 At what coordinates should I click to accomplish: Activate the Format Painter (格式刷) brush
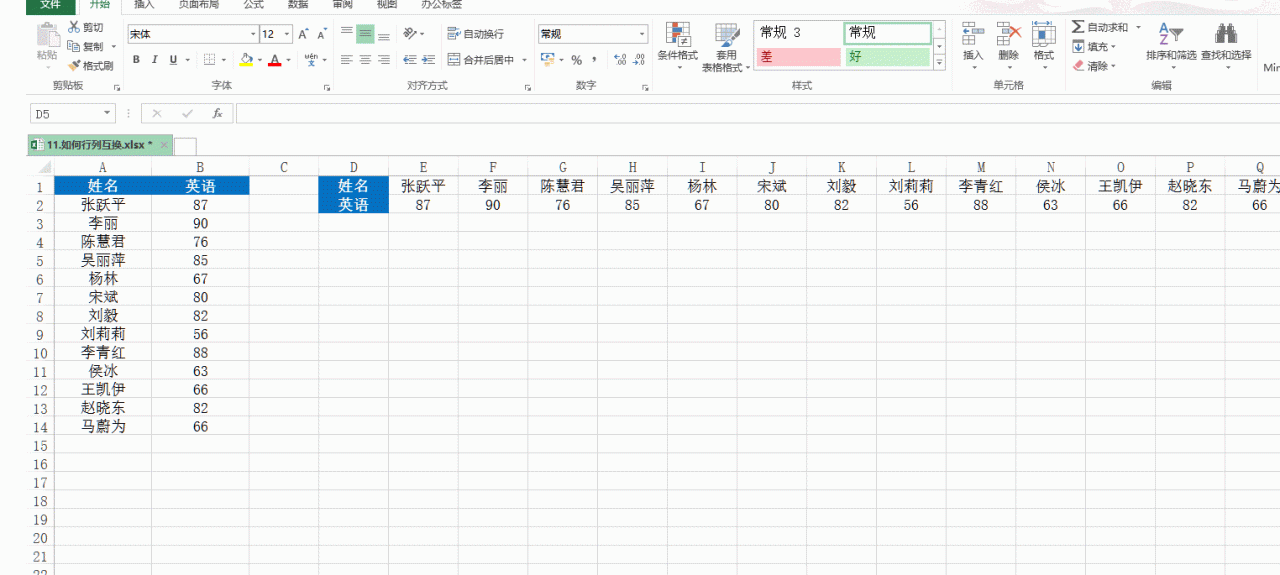pyautogui.click(x=90, y=66)
